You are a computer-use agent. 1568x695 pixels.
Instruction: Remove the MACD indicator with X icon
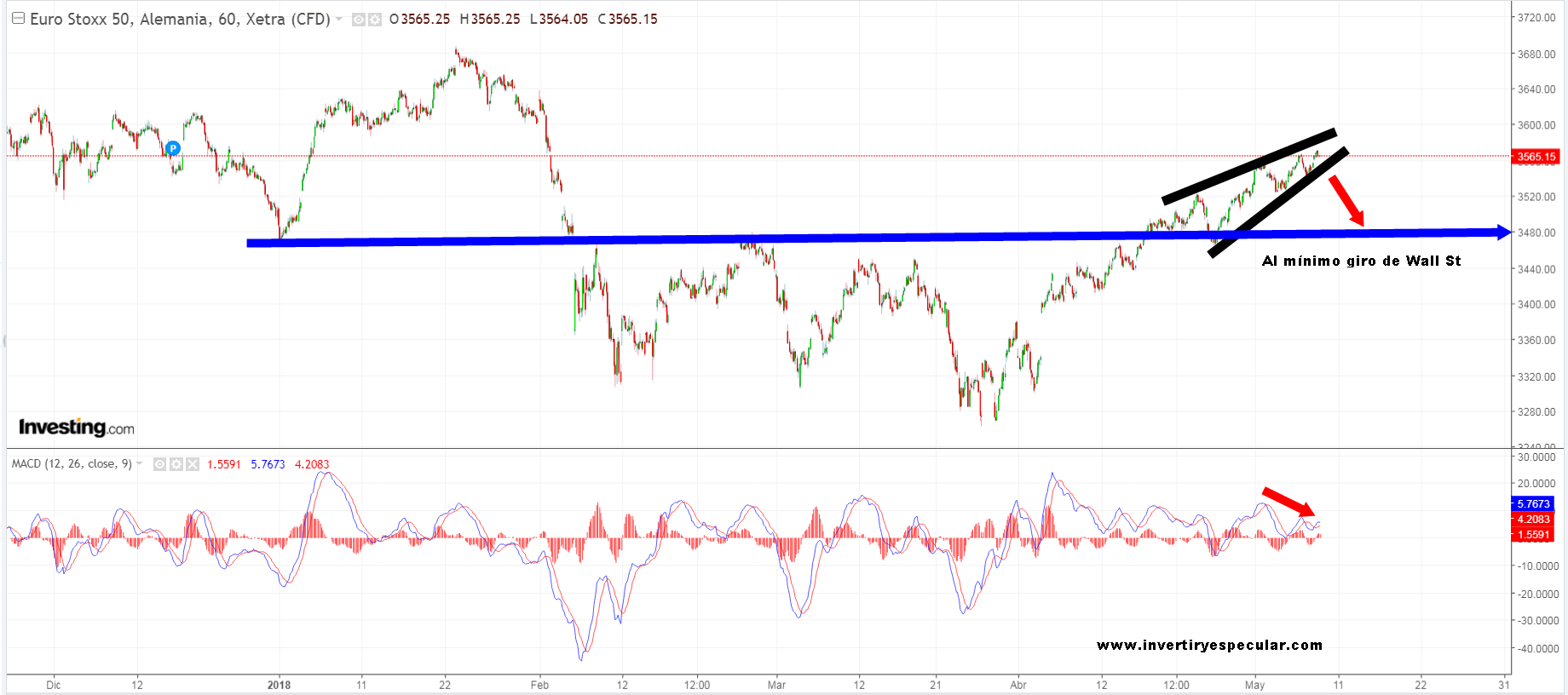[x=193, y=464]
